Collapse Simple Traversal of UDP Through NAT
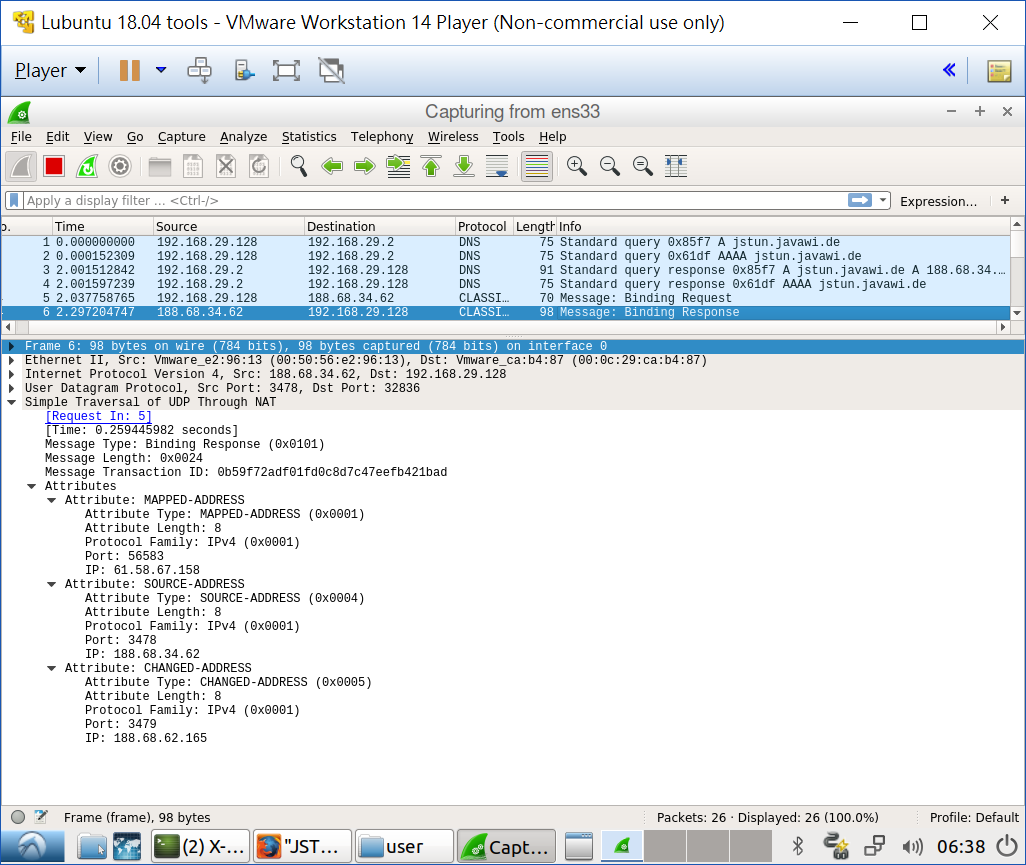Viewport: 1026px width, 865px height. [x=11, y=402]
